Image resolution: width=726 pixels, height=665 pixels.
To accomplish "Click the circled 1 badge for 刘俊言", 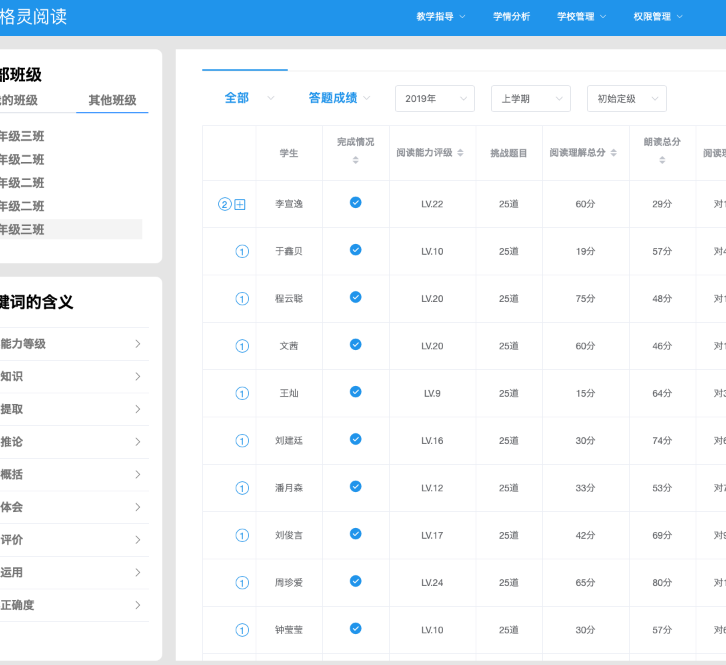I will 242,535.
